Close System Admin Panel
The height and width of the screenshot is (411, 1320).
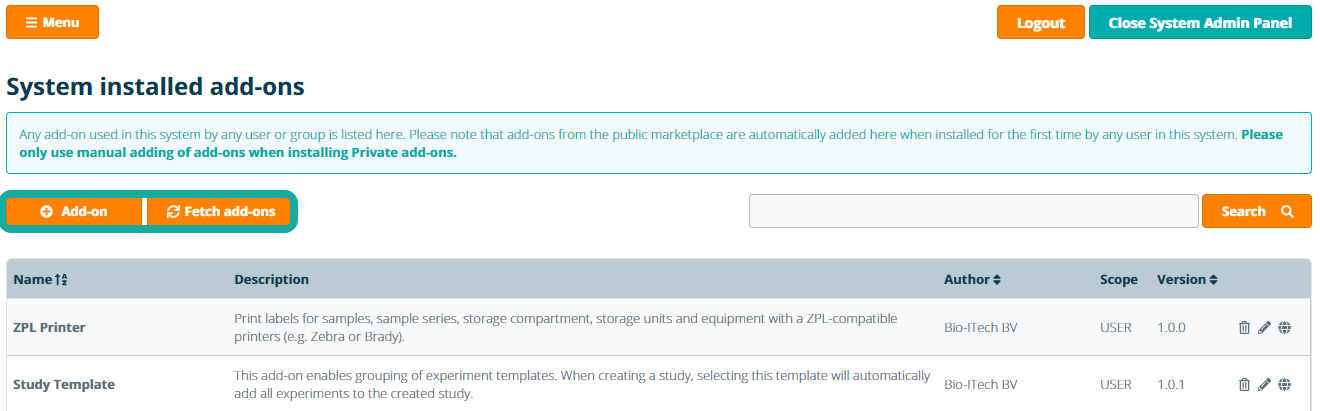(1199, 23)
